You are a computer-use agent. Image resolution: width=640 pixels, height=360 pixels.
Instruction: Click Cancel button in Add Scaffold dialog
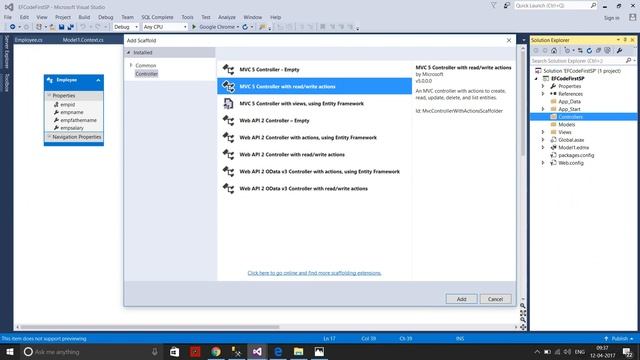point(495,299)
